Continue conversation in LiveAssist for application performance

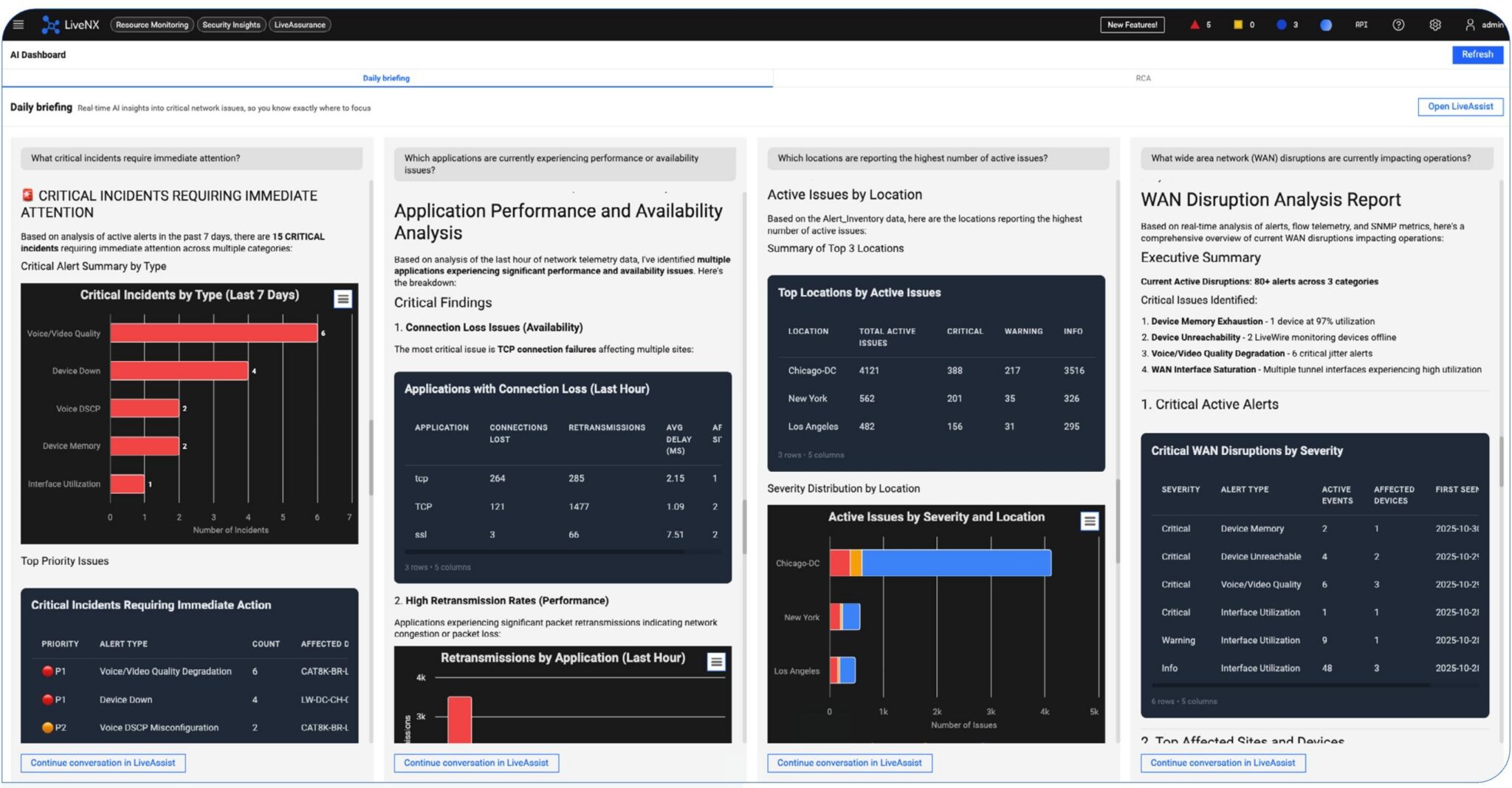coord(476,763)
